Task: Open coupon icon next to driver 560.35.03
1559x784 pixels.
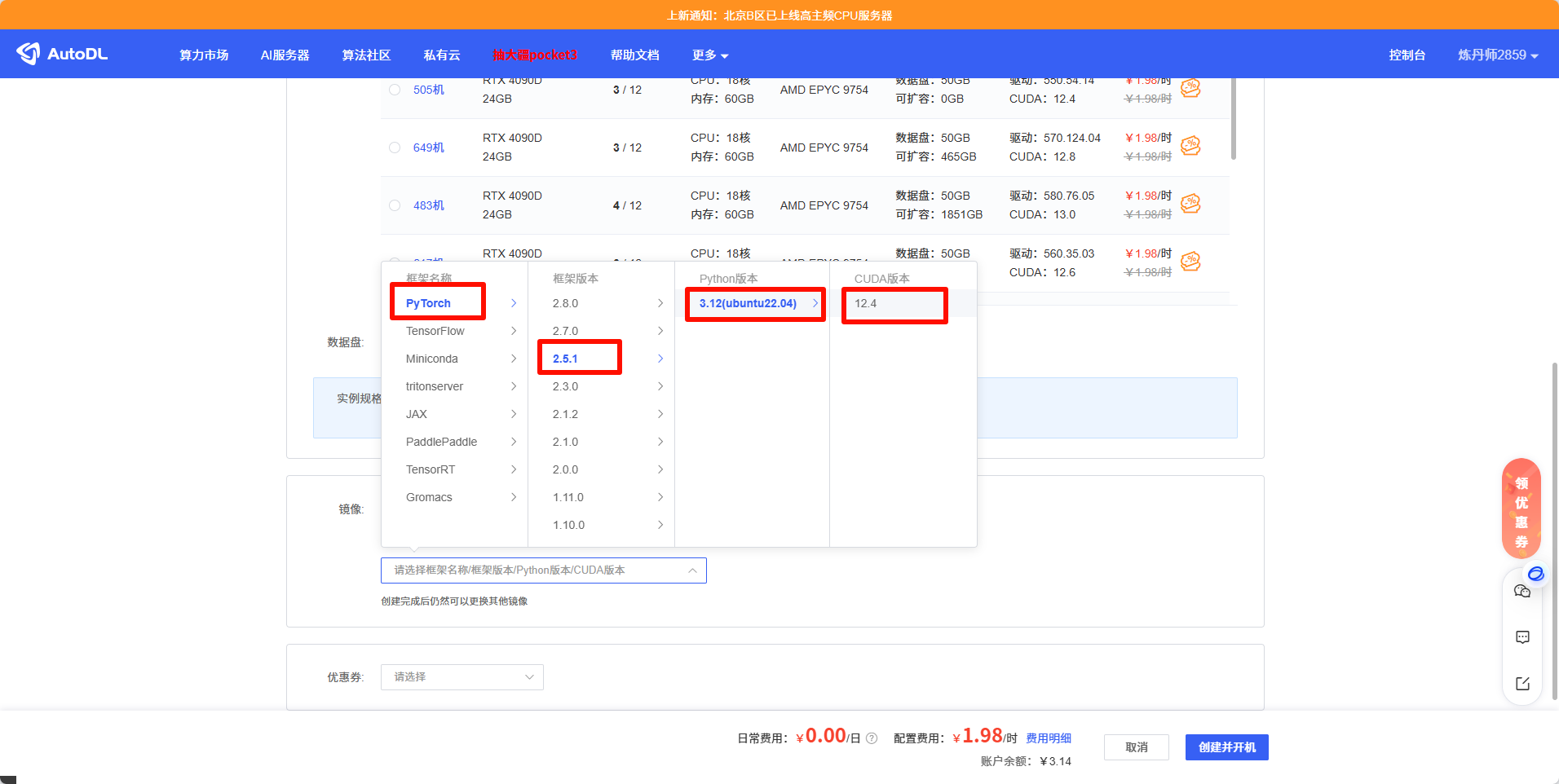Action: [1190, 262]
